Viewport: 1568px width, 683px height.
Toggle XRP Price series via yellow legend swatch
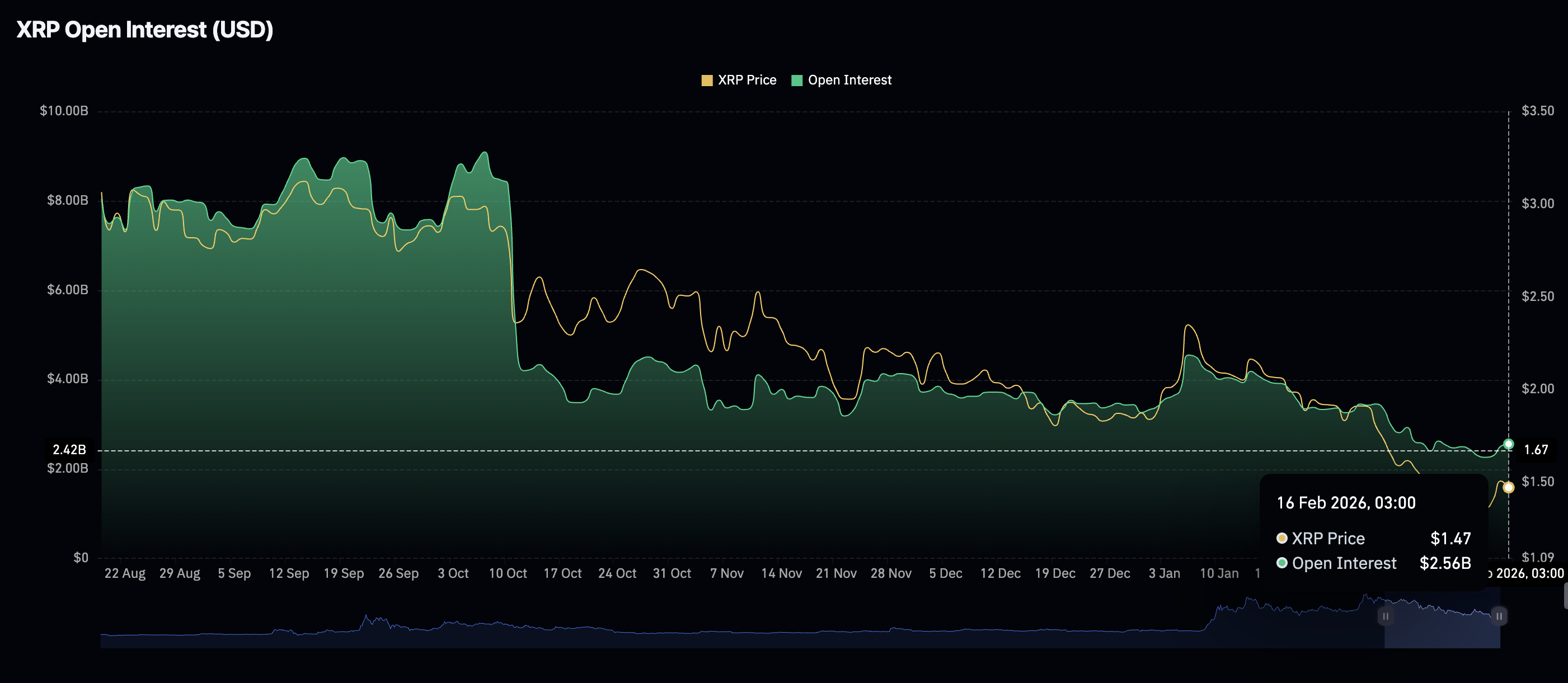point(707,81)
